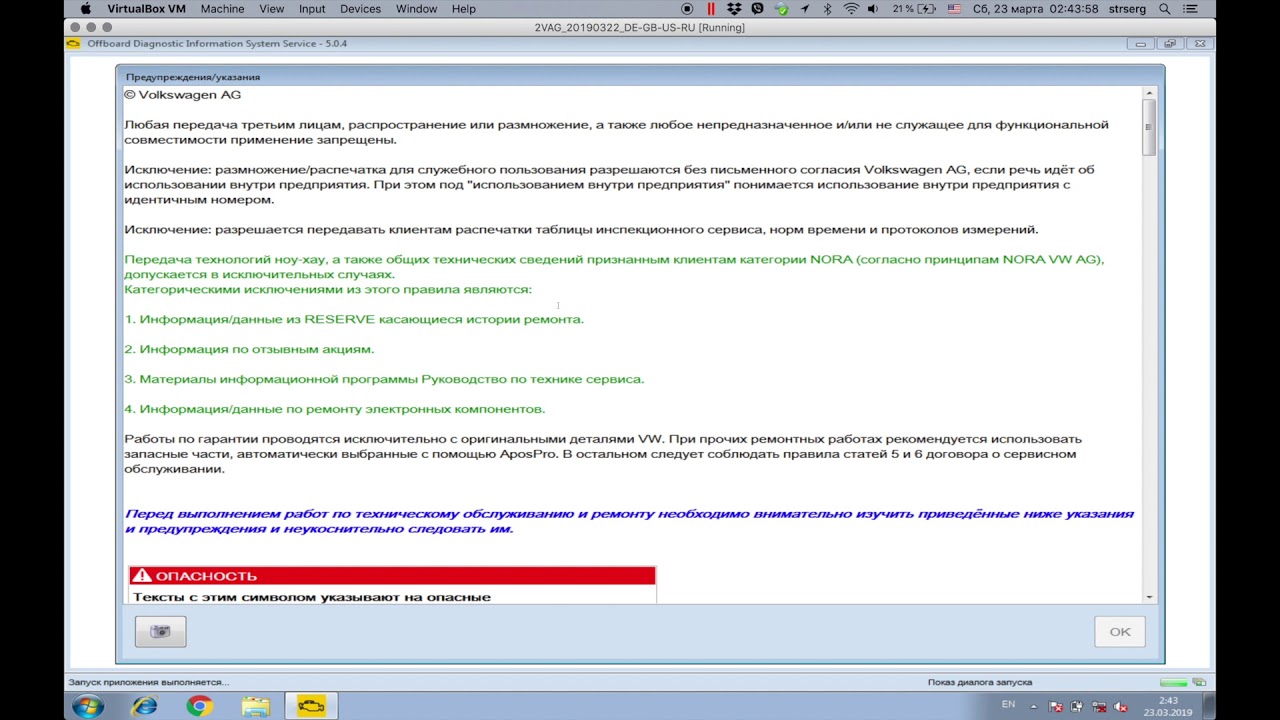Show hidden tray icons with the arrow
Screen dimensions: 1280x720
click(1034, 706)
